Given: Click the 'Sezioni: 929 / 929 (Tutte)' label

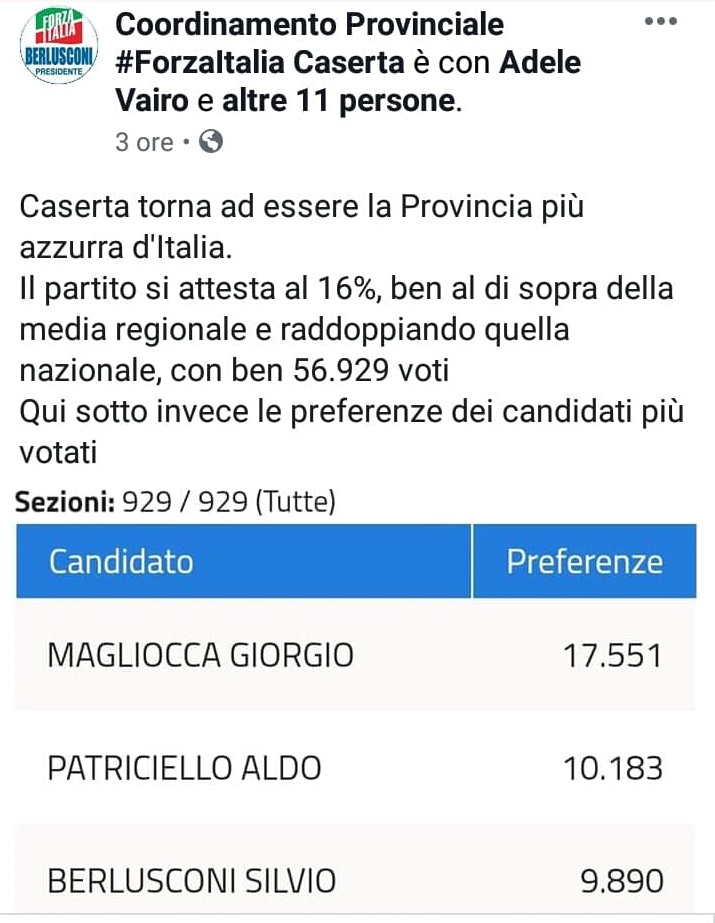Looking at the screenshot, I should click(x=176, y=503).
